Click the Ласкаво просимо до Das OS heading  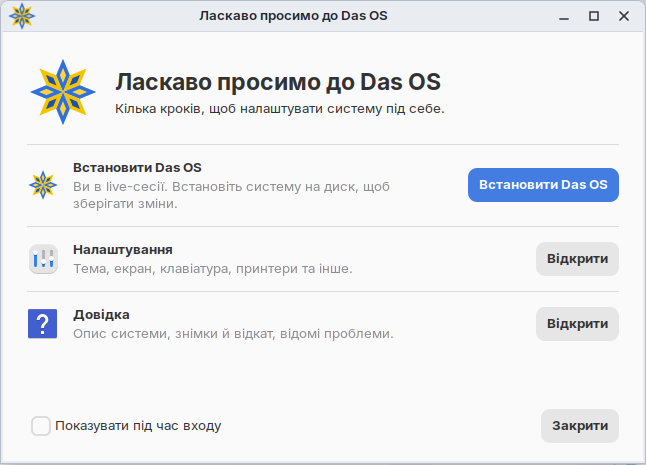point(278,82)
